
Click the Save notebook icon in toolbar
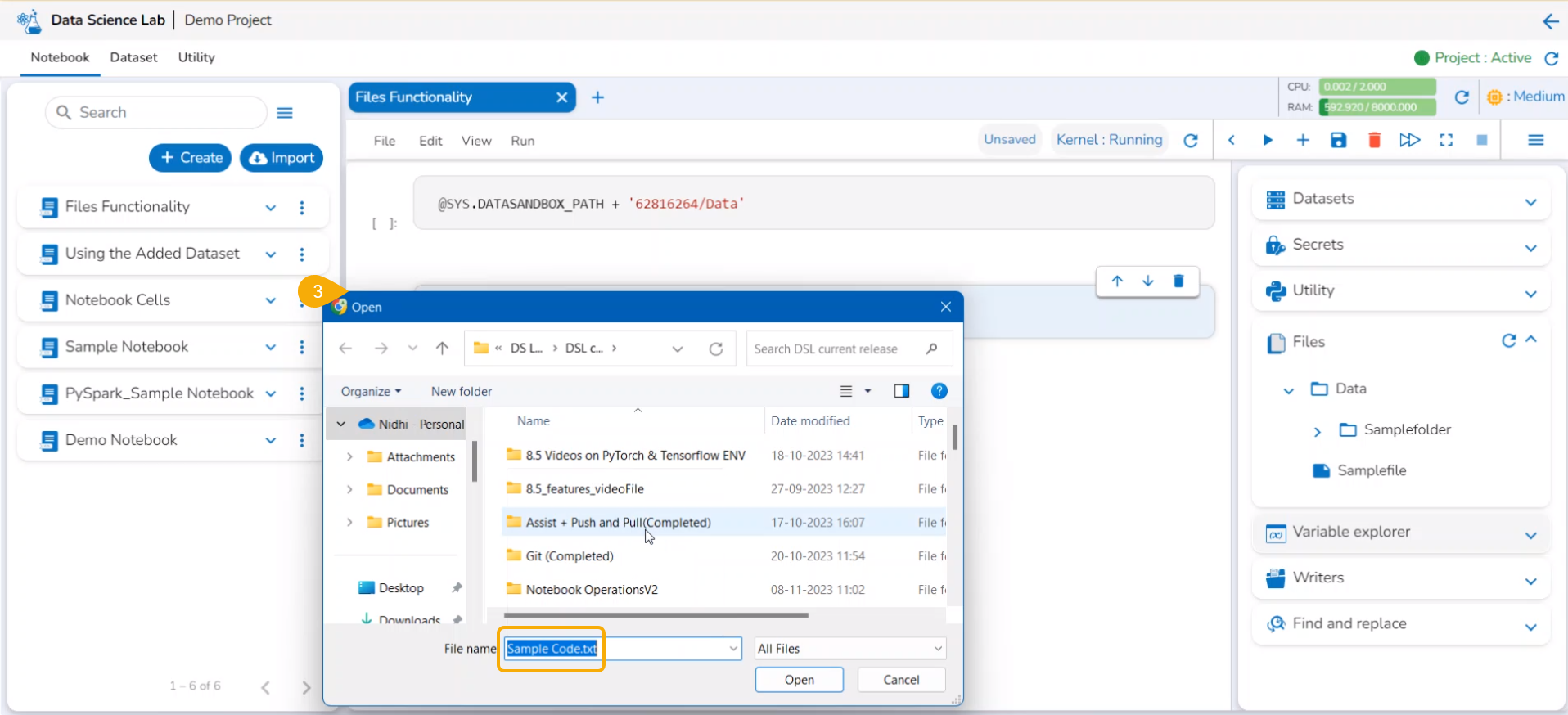(1338, 140)
